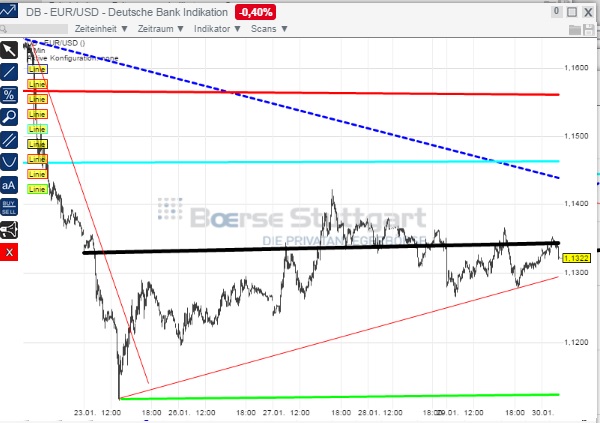The height and width of the screenshot is (423, 600).
Task: Select the second Linie label
Action: (37, 84)
